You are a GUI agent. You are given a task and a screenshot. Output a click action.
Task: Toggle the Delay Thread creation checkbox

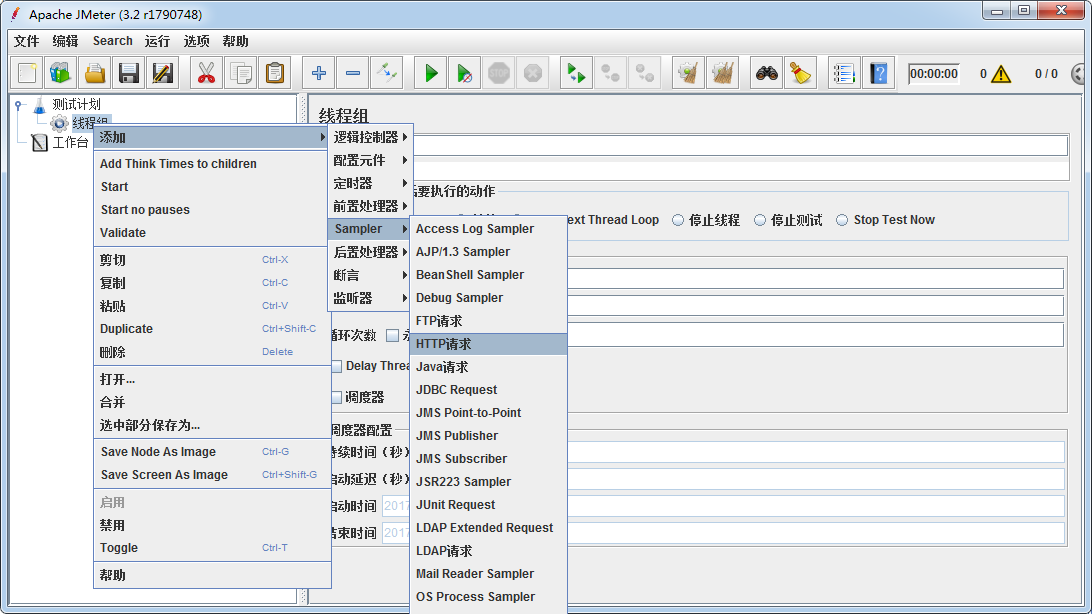click(x=337, y=366)
